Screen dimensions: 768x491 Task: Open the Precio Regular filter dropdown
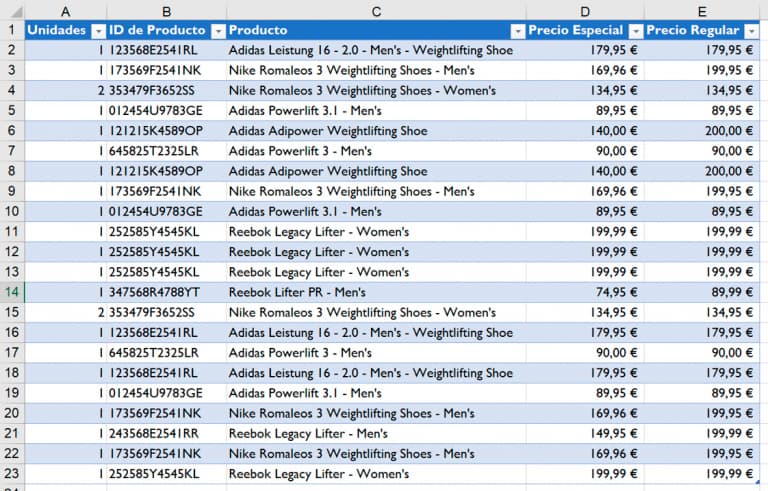pyautogui.click(x=751, y=31)
